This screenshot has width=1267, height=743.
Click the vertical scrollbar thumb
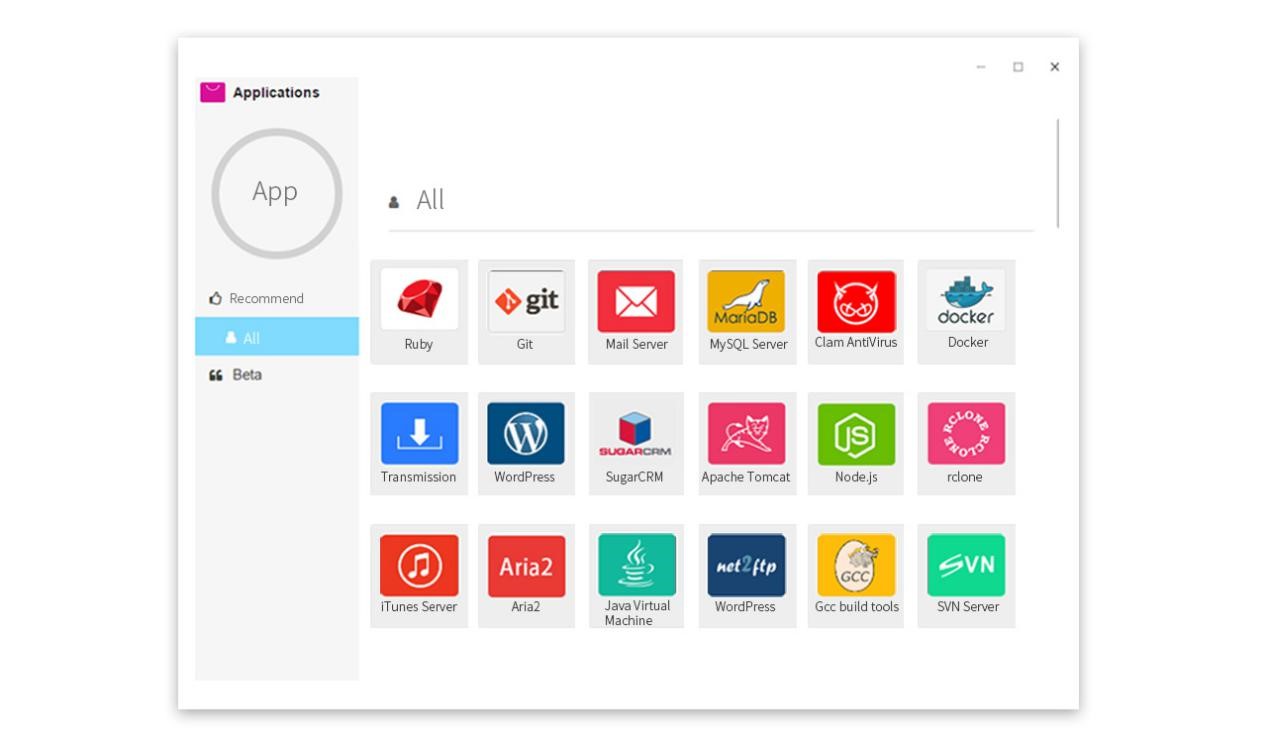point(1057,173)
